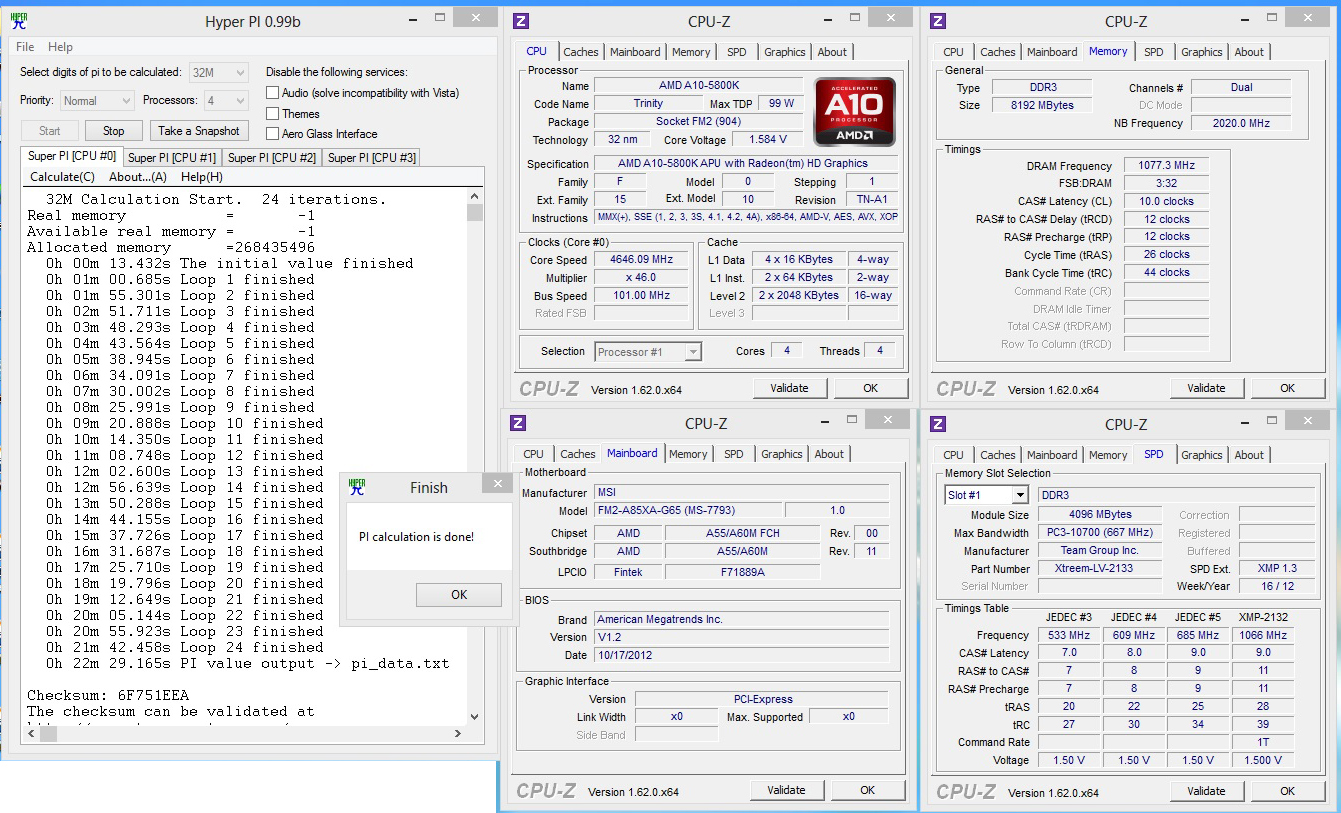Enable Audio incompatibility with Vista checkbox
Image resolution: width=1341 pixels, height=813 pixels.
[273, 93]
